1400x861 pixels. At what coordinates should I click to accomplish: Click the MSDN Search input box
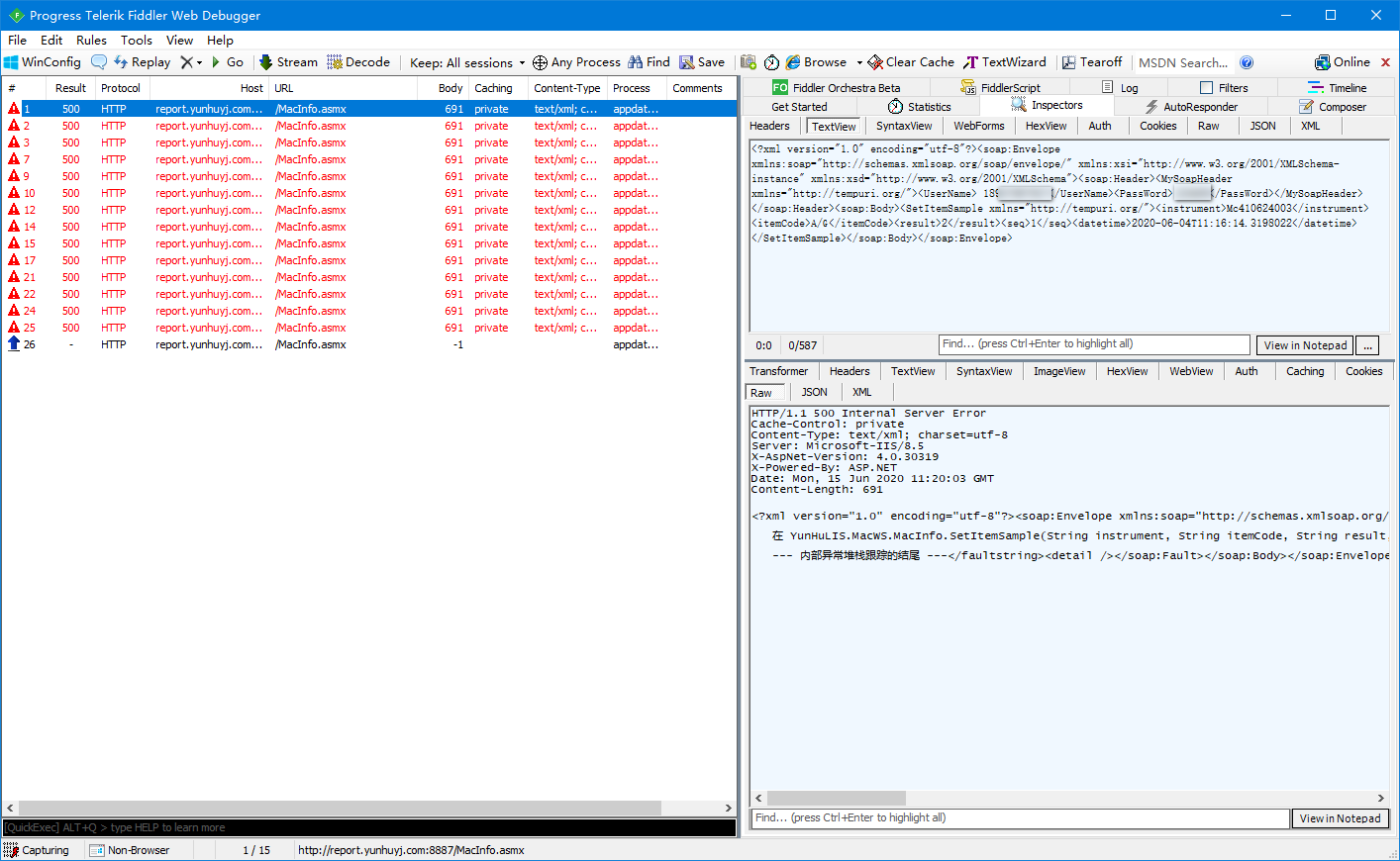coord(1183,62)
